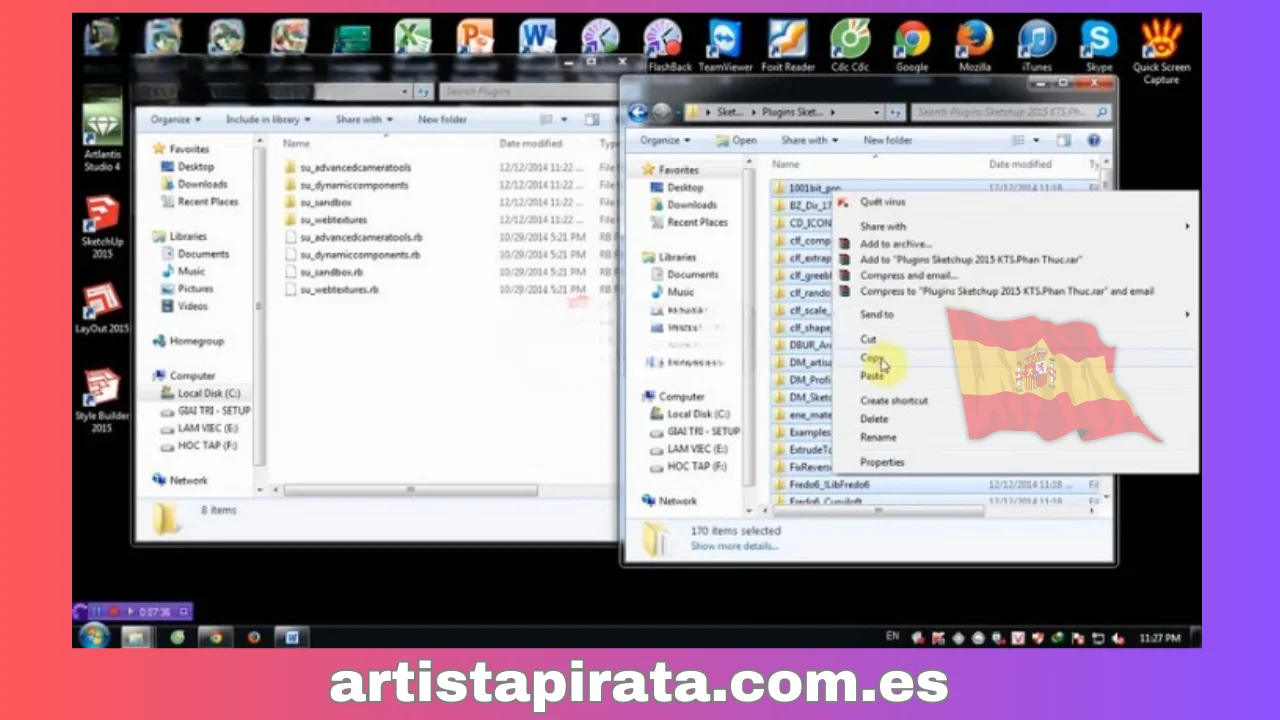Click New folder in the front window
Screen dimensions: 1280x720
click(888, 141)
